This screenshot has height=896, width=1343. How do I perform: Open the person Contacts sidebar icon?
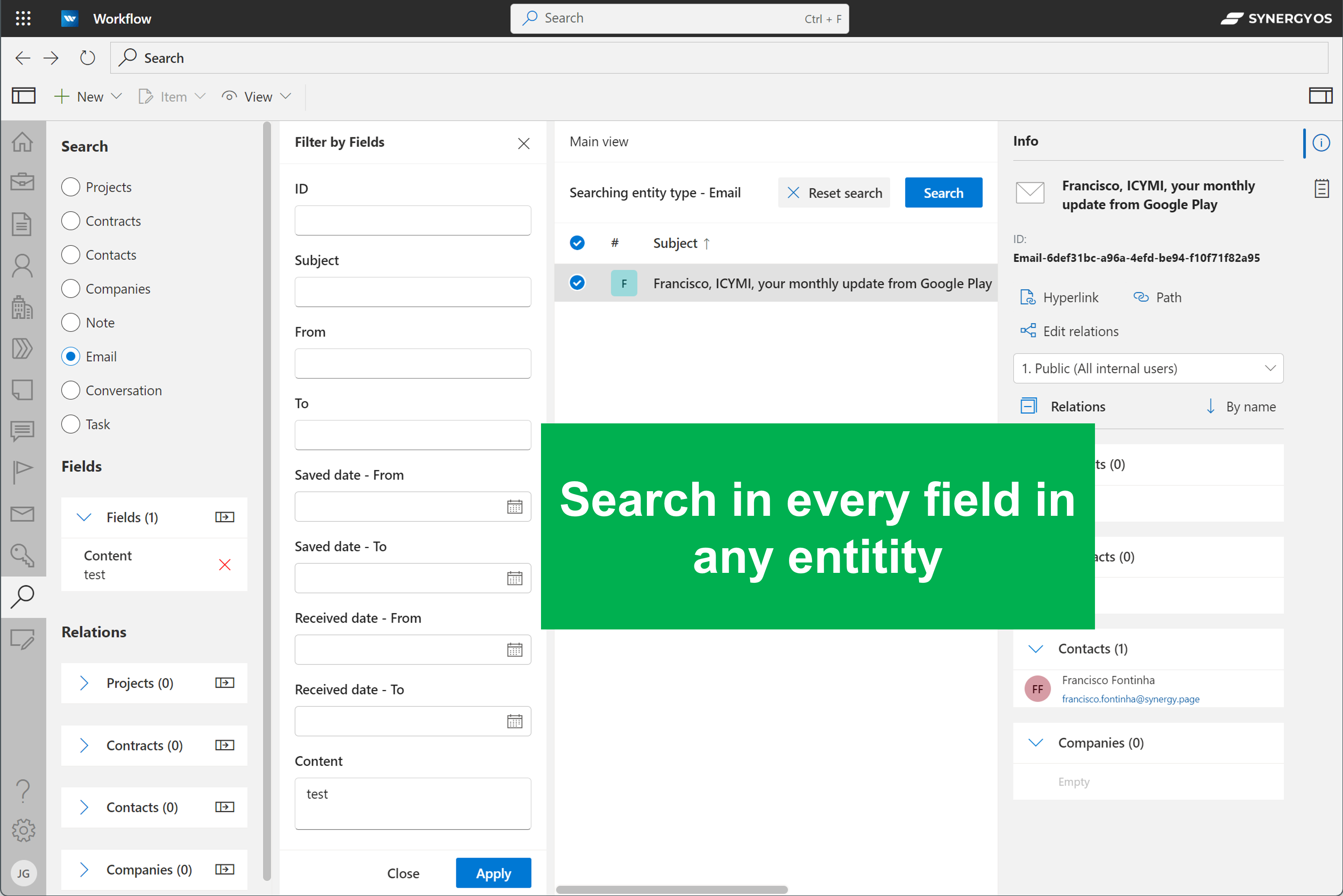coord(23,266)
